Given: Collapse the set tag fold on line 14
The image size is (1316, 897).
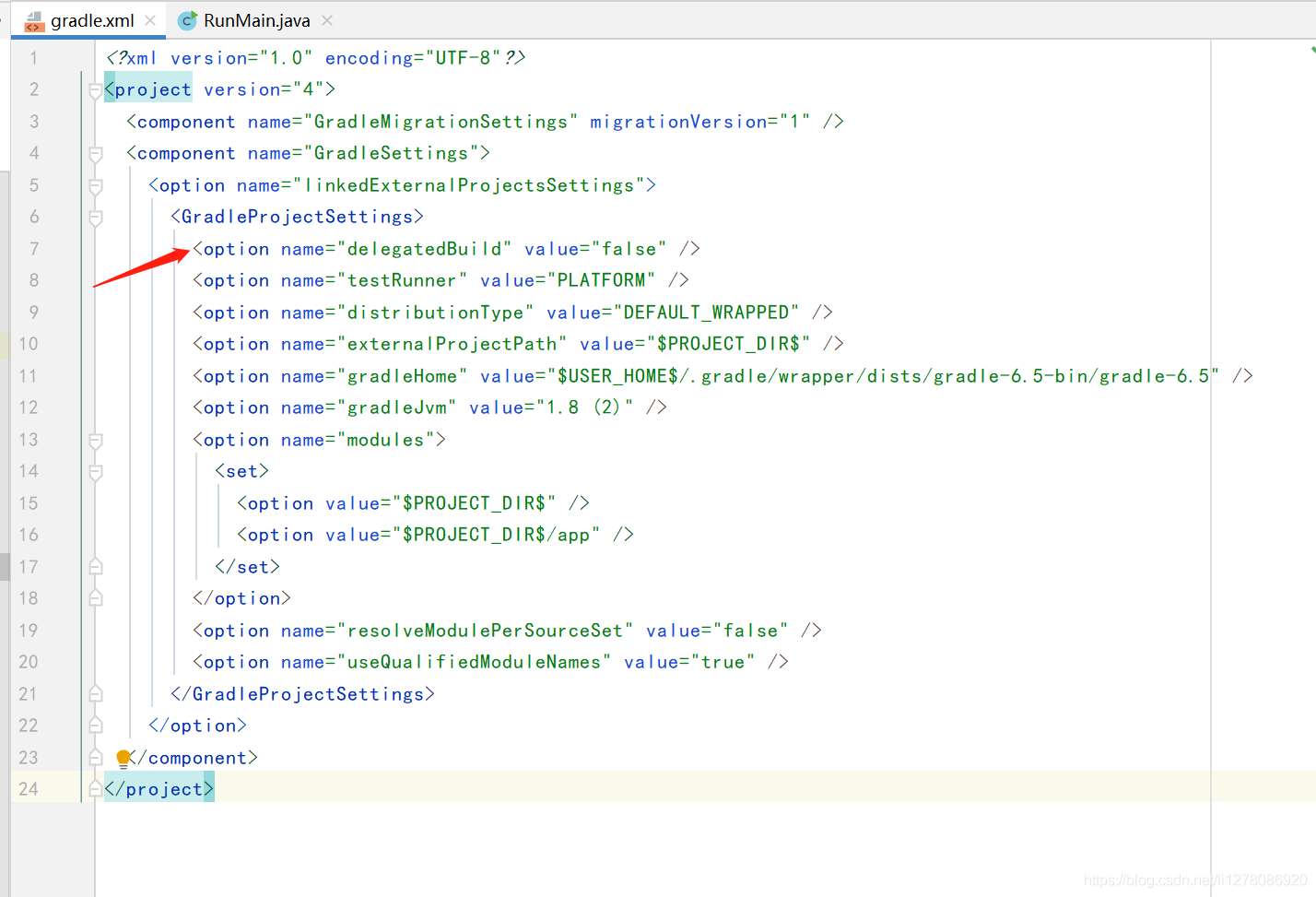Looking at the screenshot, I should point(95,472).
